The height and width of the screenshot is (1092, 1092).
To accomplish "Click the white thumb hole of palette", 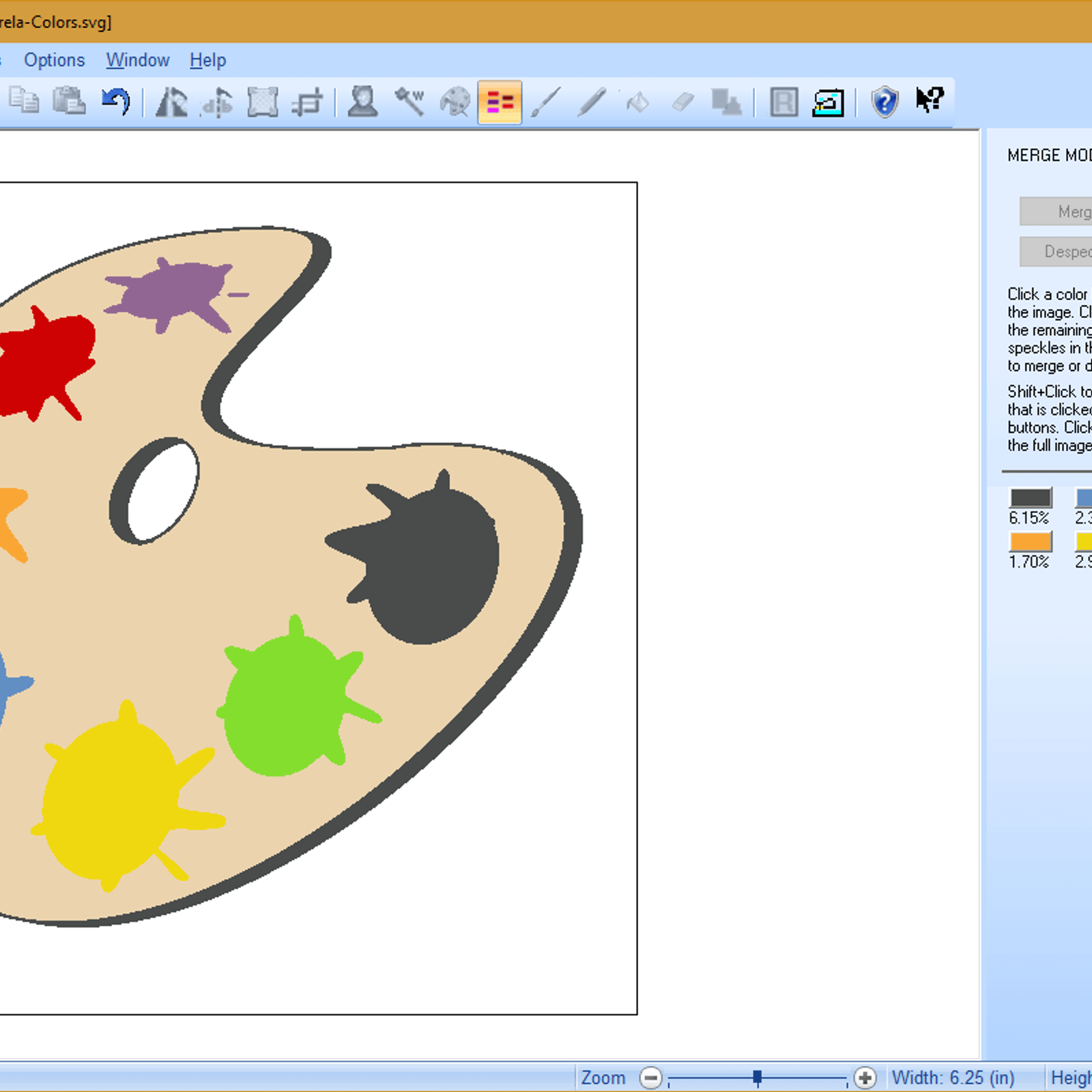I will (162, 491).
